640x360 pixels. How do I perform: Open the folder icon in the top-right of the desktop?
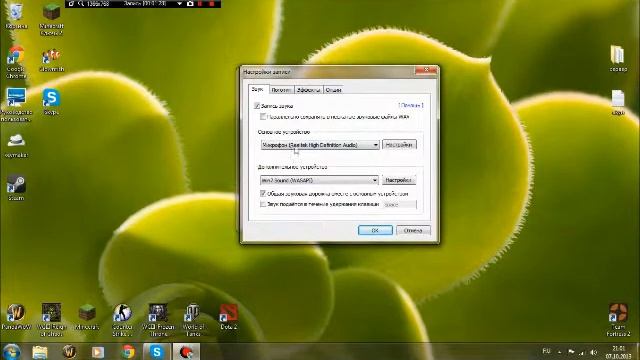[618, 59]
